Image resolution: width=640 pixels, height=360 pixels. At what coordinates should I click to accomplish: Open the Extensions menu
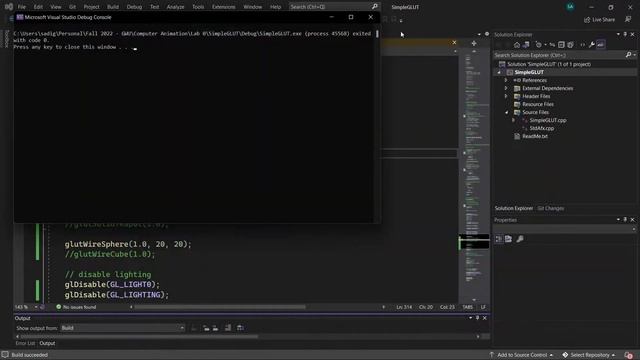coord(223,7)
